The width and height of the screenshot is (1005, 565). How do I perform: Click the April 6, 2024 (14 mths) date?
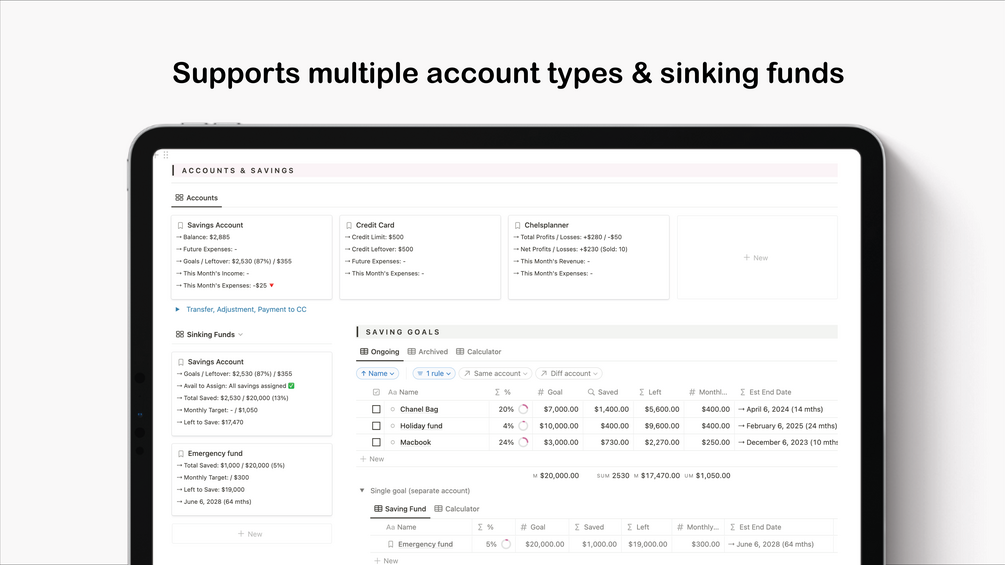coord(785,409)
